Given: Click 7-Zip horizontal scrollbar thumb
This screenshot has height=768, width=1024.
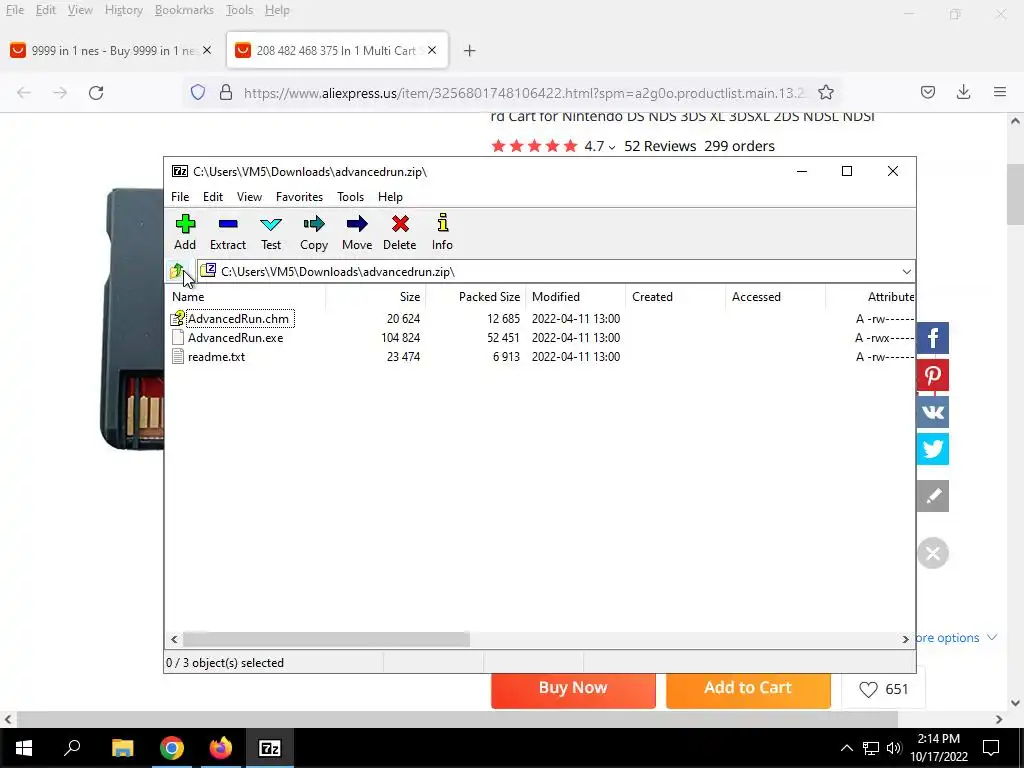Looking at the screenshot, I should pos(326,639).
